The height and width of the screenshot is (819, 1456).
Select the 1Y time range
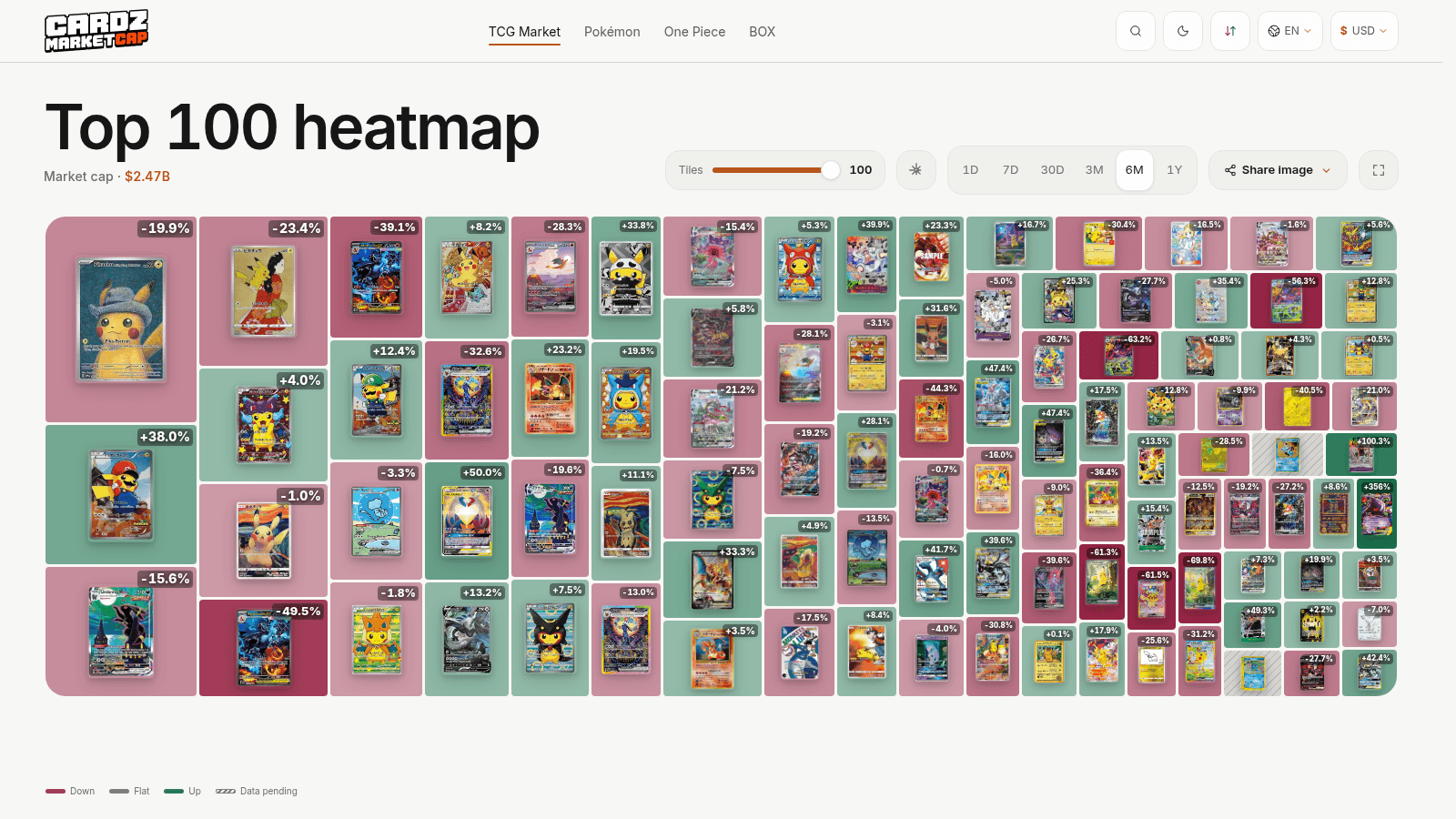point(1175,170)
